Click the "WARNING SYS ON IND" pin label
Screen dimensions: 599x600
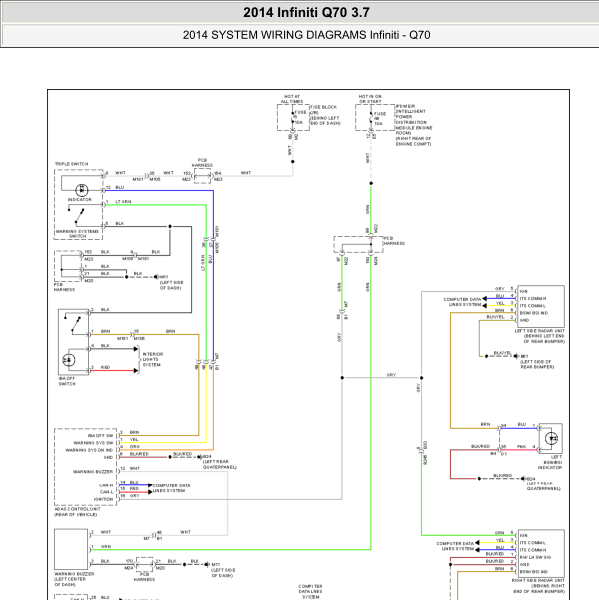coord(89,450)
